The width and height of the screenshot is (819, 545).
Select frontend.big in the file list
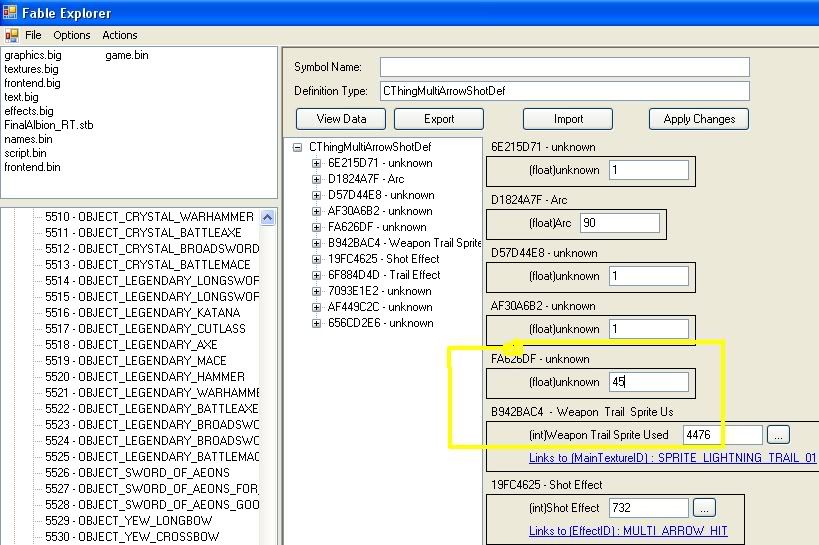point(32,83)
